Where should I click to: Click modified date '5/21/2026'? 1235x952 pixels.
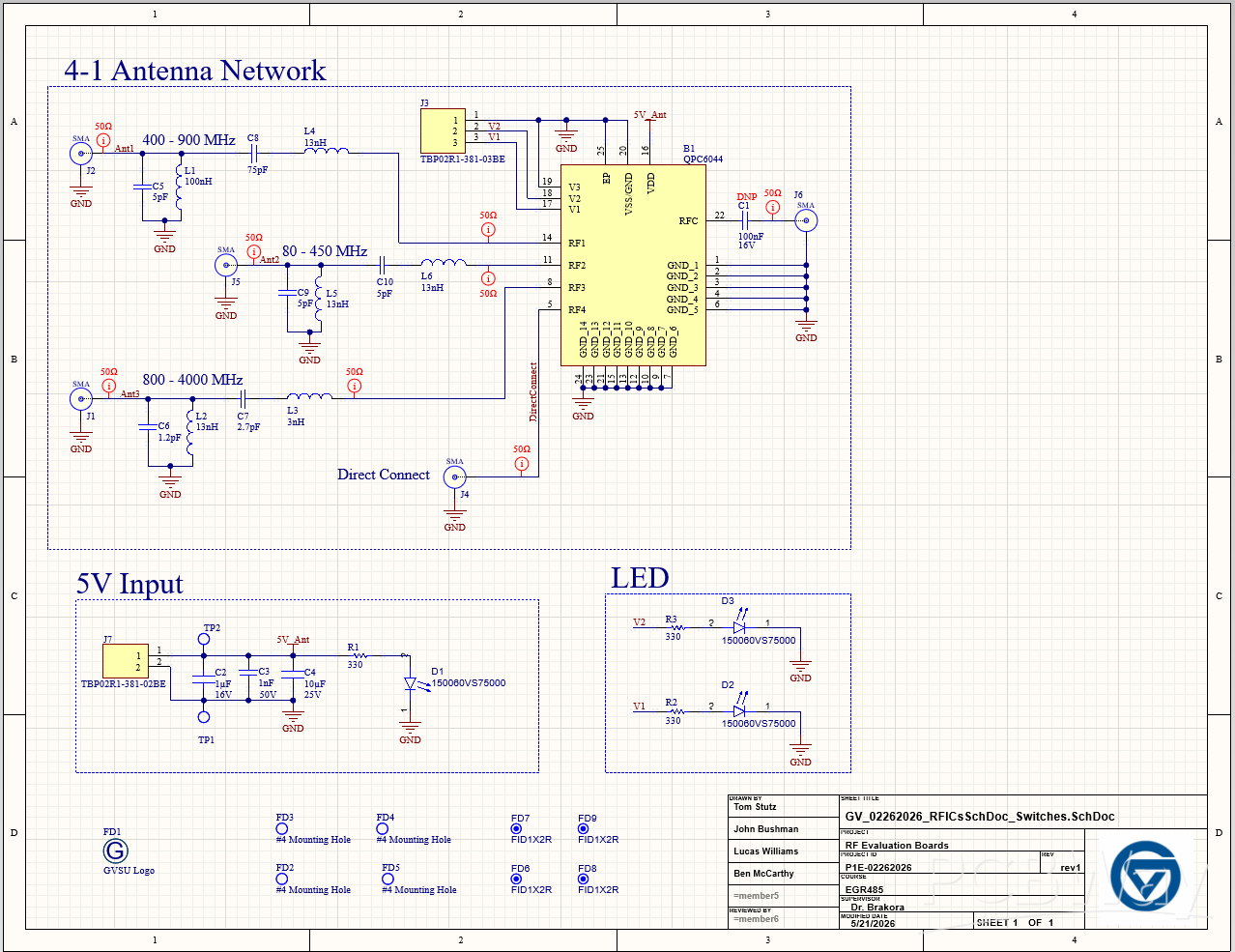873,924
